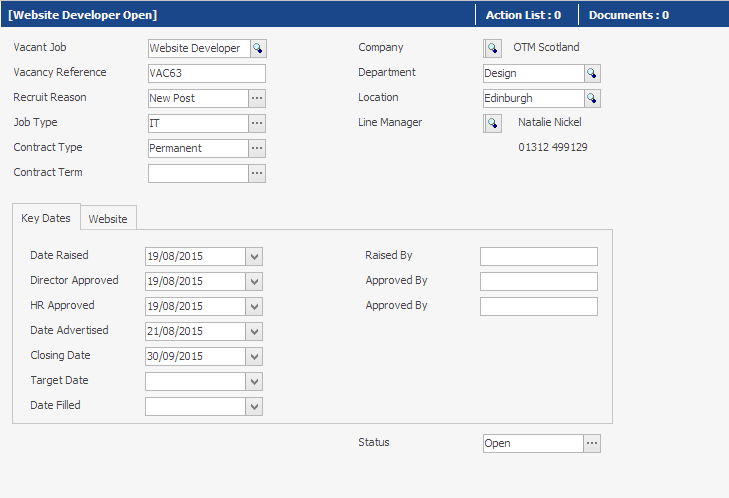Open the Recruit Reason ellipsis picker
The width and height of the screenshot is (729, 498).
[257, 99]
